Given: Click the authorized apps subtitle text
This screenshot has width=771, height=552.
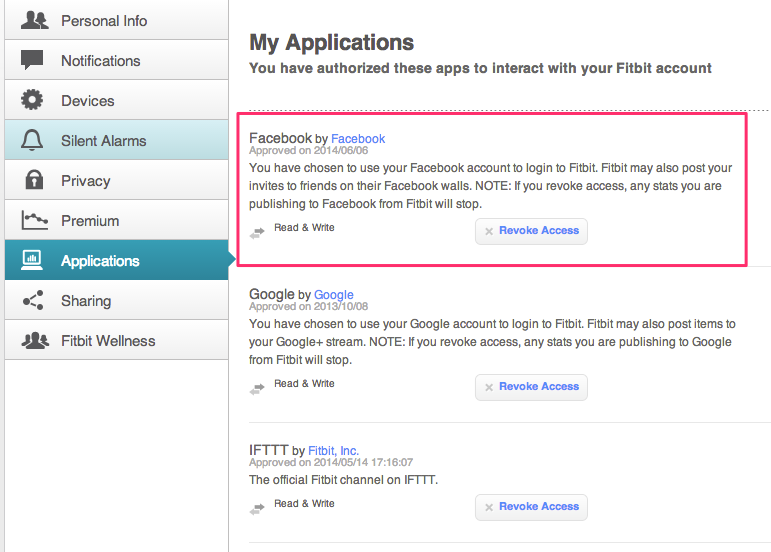Looking at the screenshot, I should pyautogui.click(x=480, y=68).
